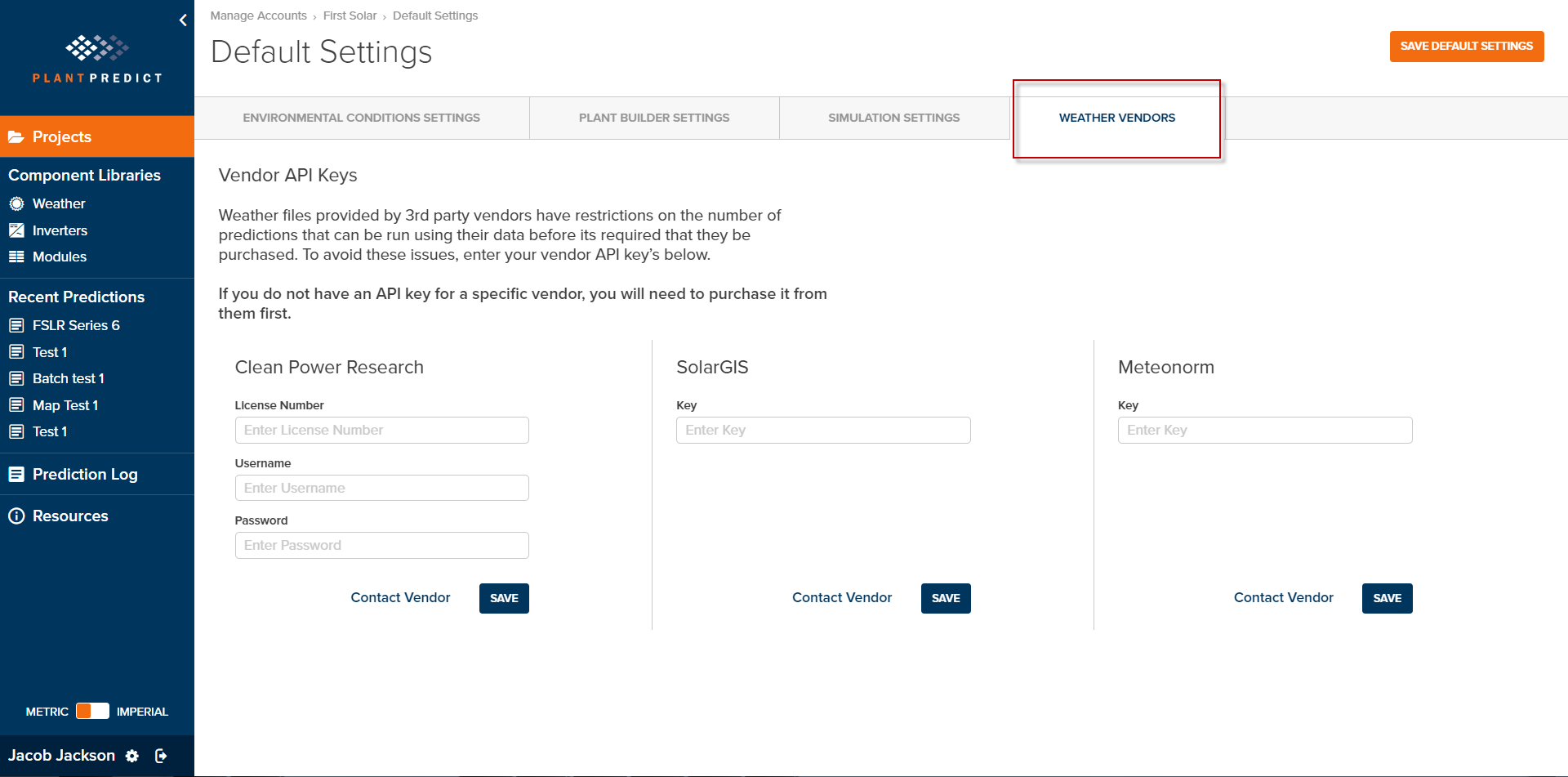Open Contact Vendor link for Meteonorm
The image size is (1568, 777).
pyautogui.click(x=1283, y=597)
